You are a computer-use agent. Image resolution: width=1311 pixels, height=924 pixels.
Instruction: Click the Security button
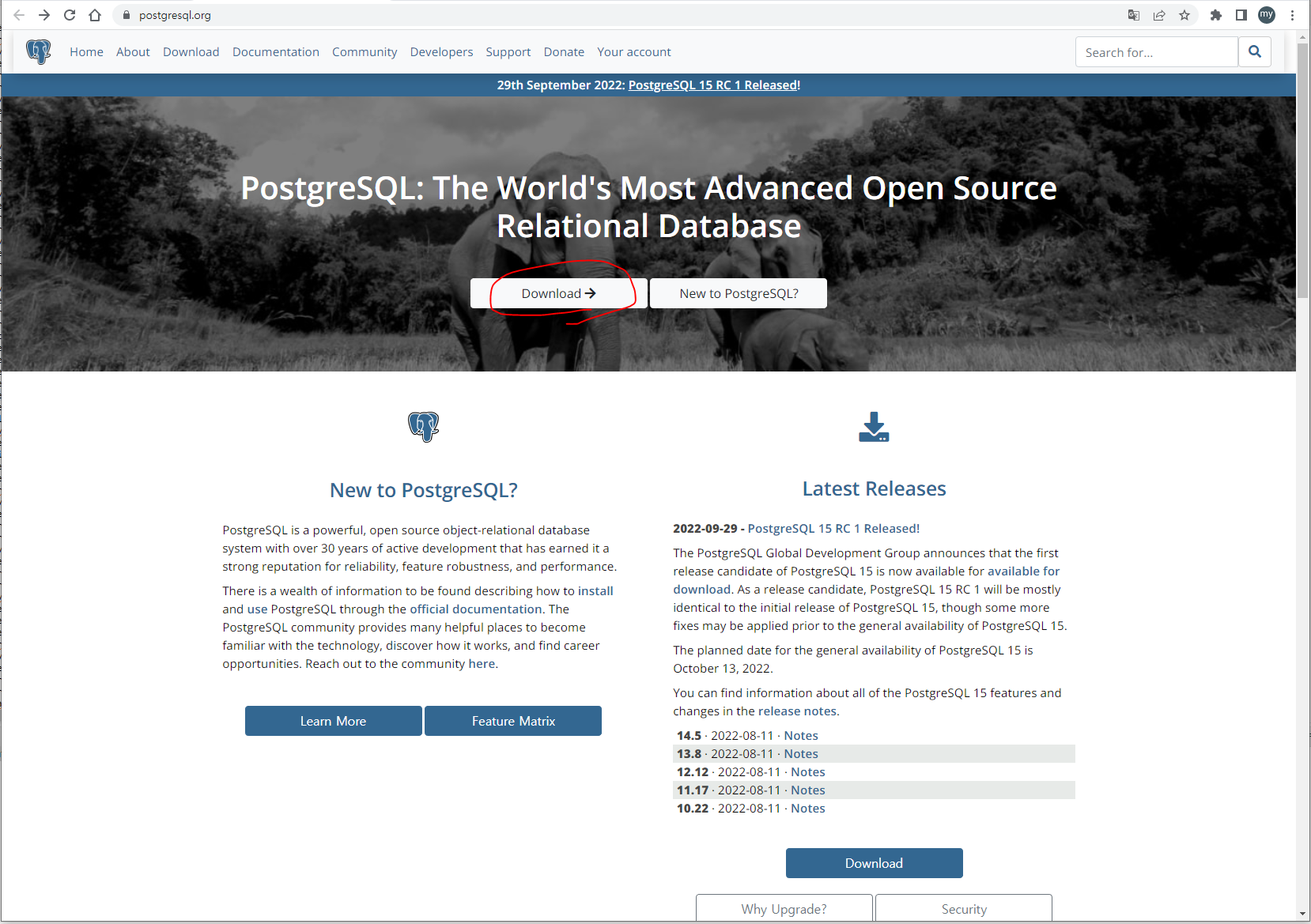pos(964,908)
